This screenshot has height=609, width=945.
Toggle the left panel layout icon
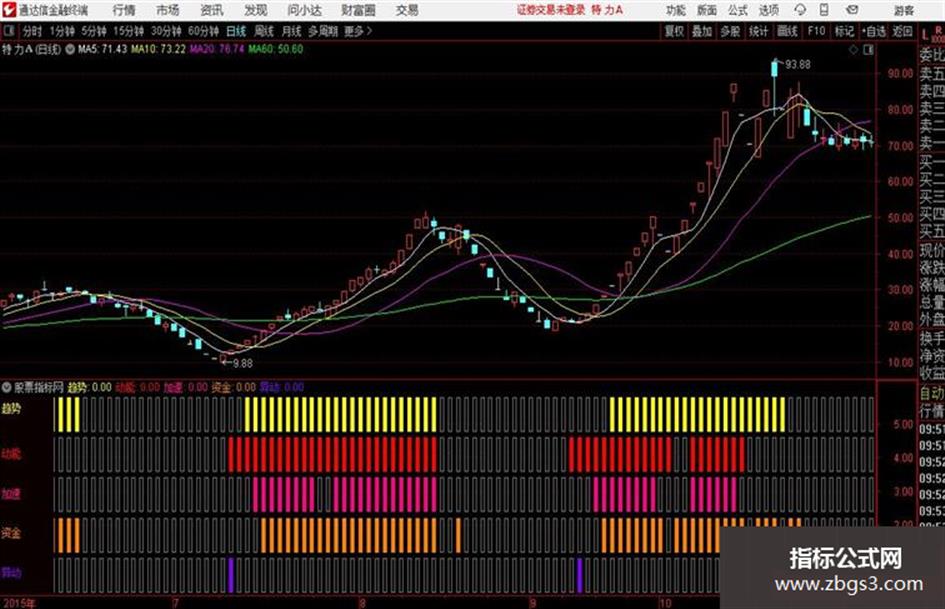pos(8,31)
